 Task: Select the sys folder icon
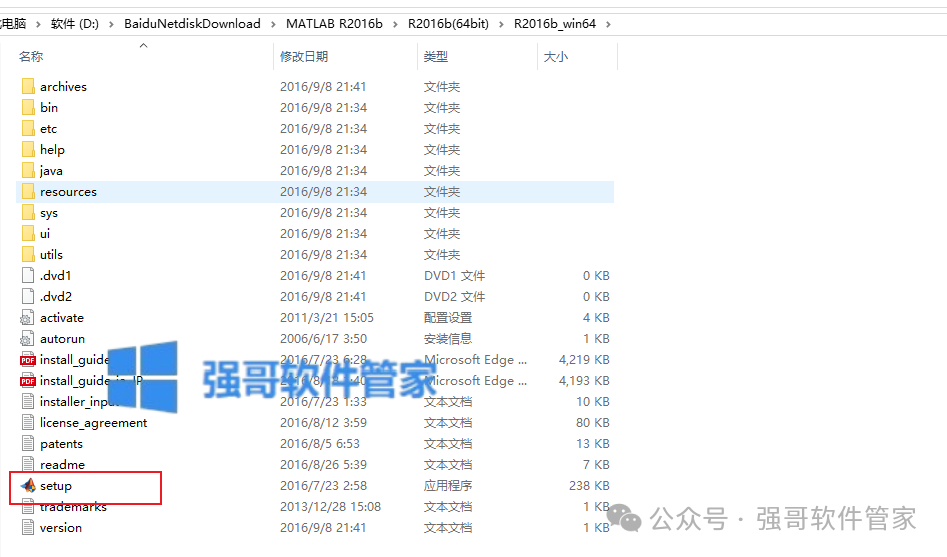28,213
